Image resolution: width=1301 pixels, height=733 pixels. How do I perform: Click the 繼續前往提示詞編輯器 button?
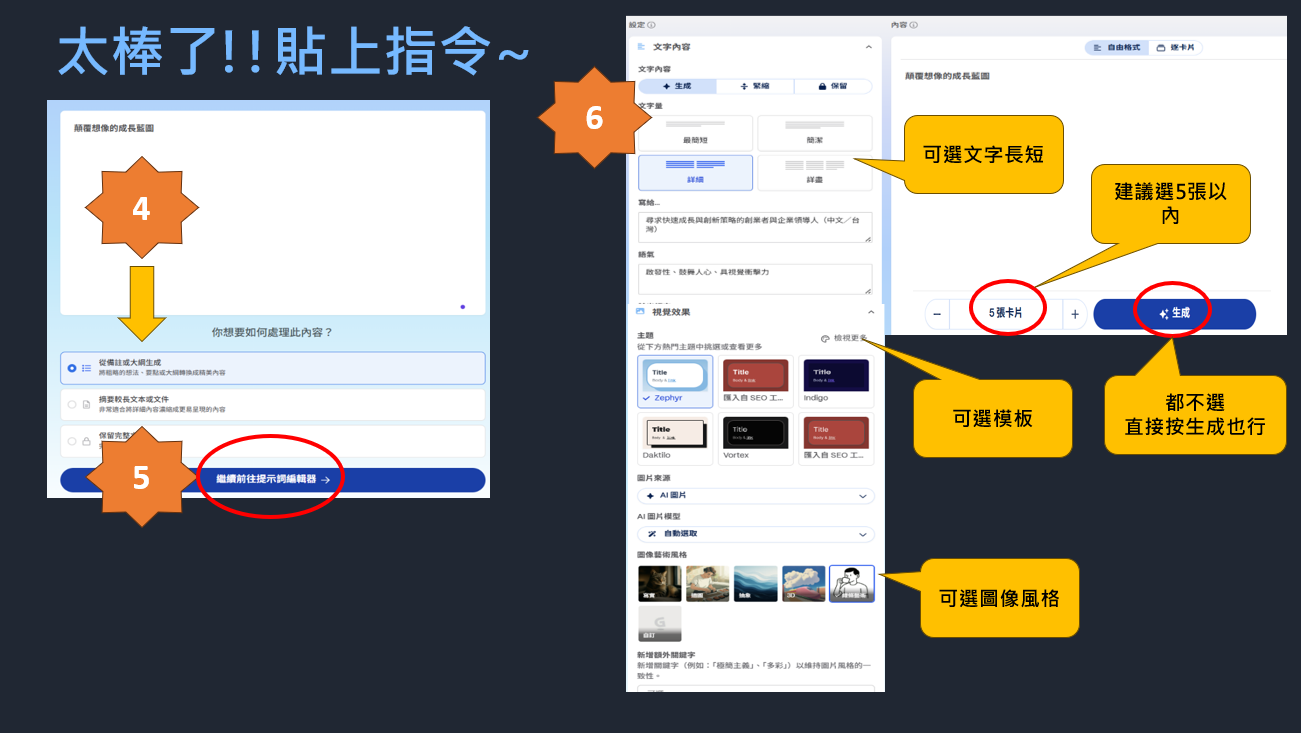pyautogui.click(x=272, y=480)
